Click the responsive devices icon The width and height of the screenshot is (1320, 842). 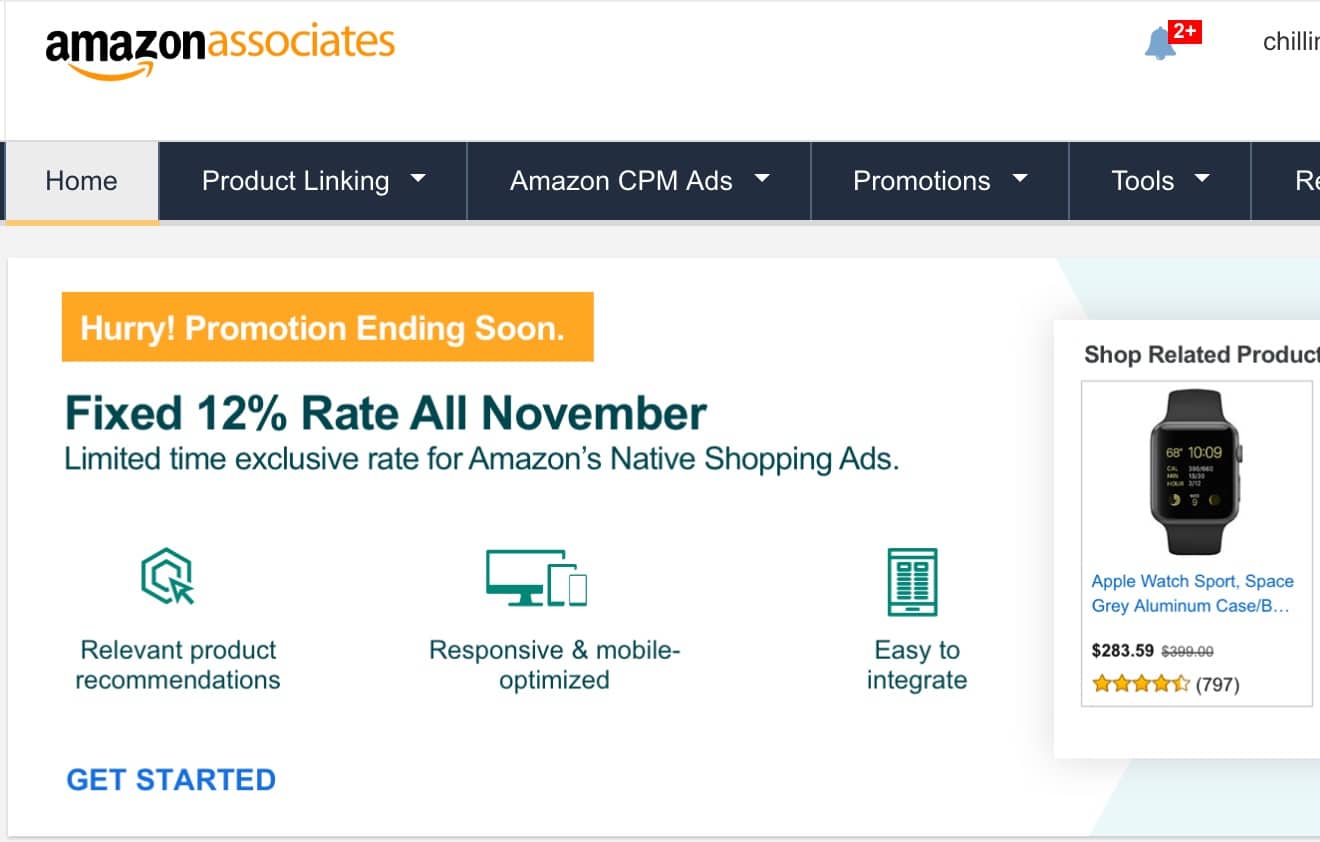click(537, 577)
